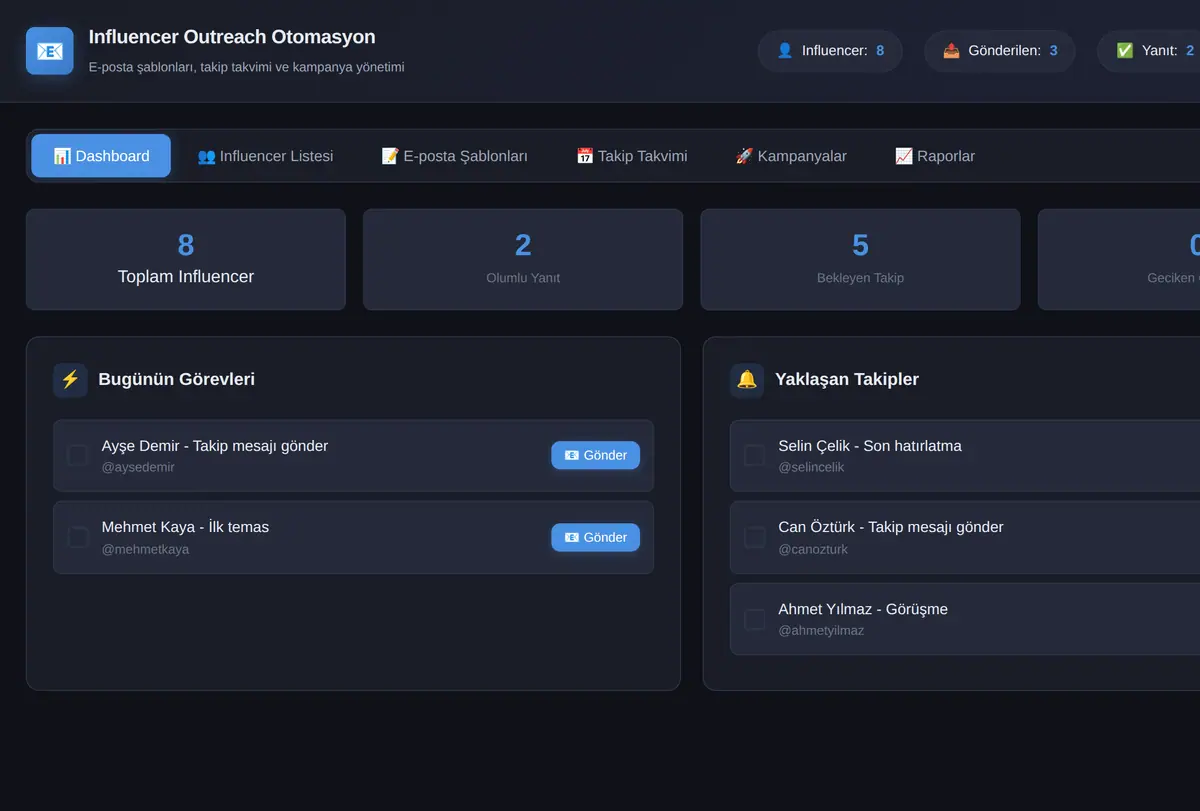Click the Toplam Influencer stat card
The height and width of the screenshot is (811, 1200).
(186, 259)
